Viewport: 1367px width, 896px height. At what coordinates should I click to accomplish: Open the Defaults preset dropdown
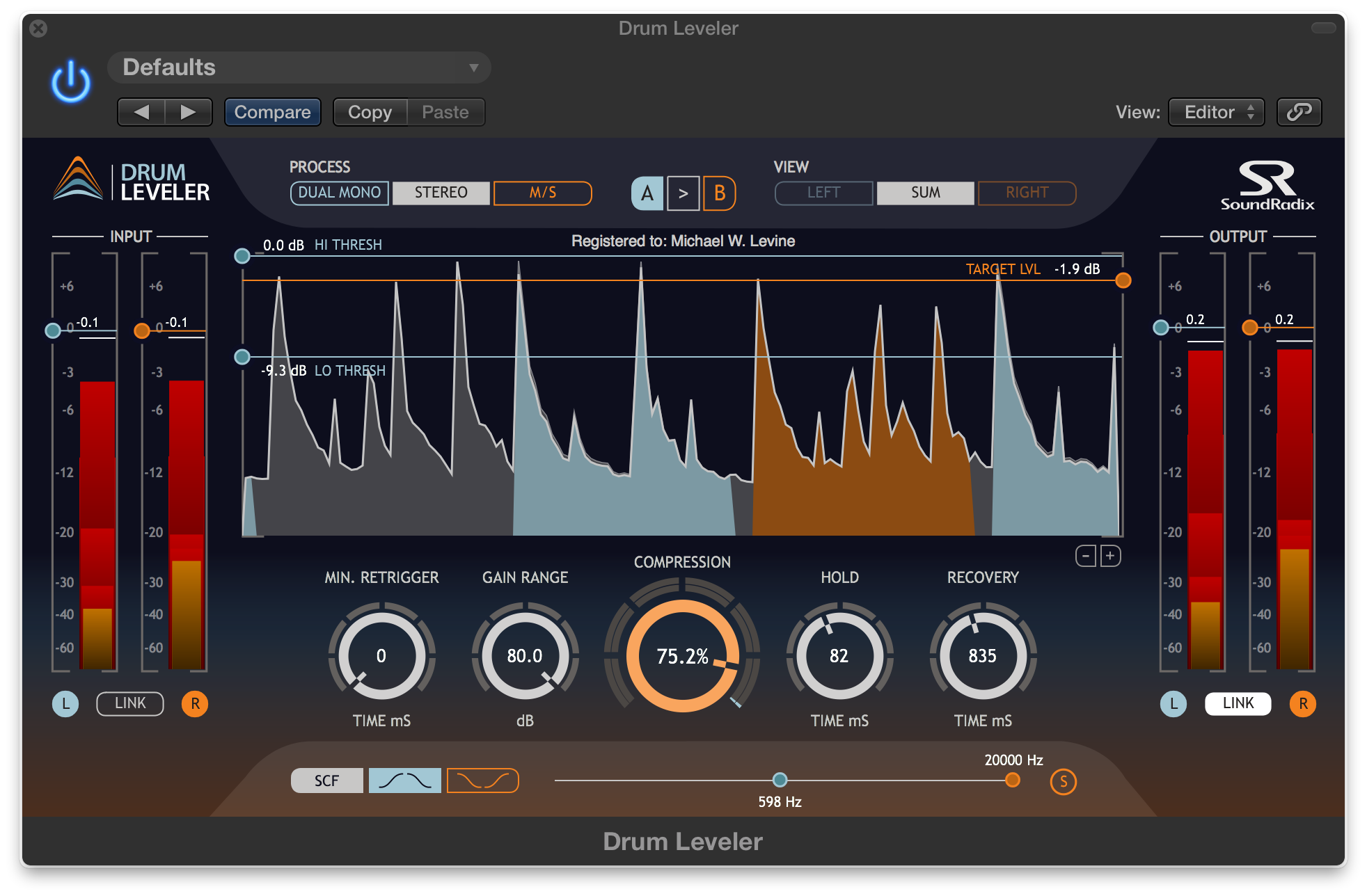click(x=299, y=67)
